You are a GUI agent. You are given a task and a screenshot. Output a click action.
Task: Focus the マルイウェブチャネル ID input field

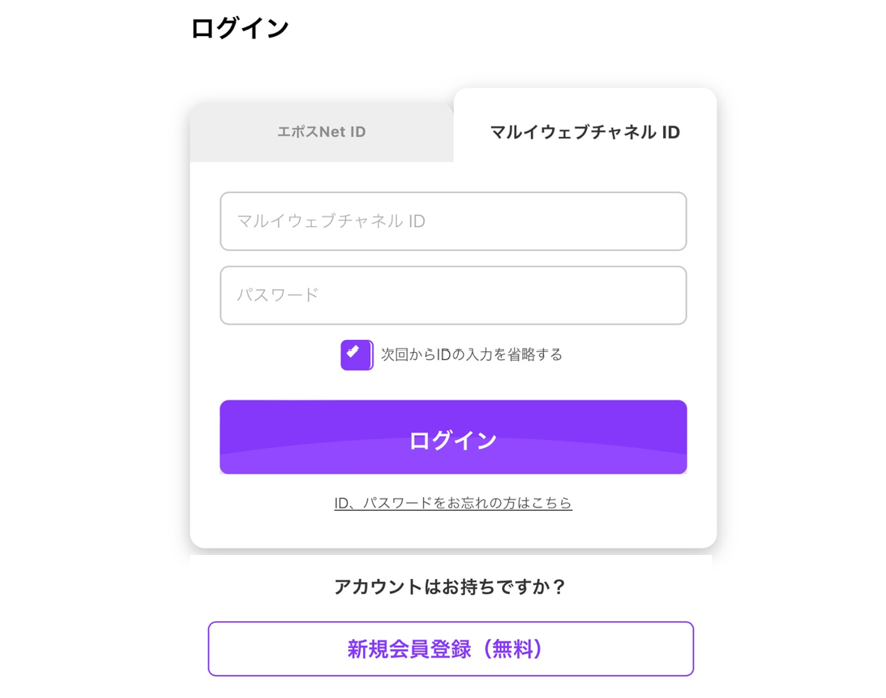point(453,221)
